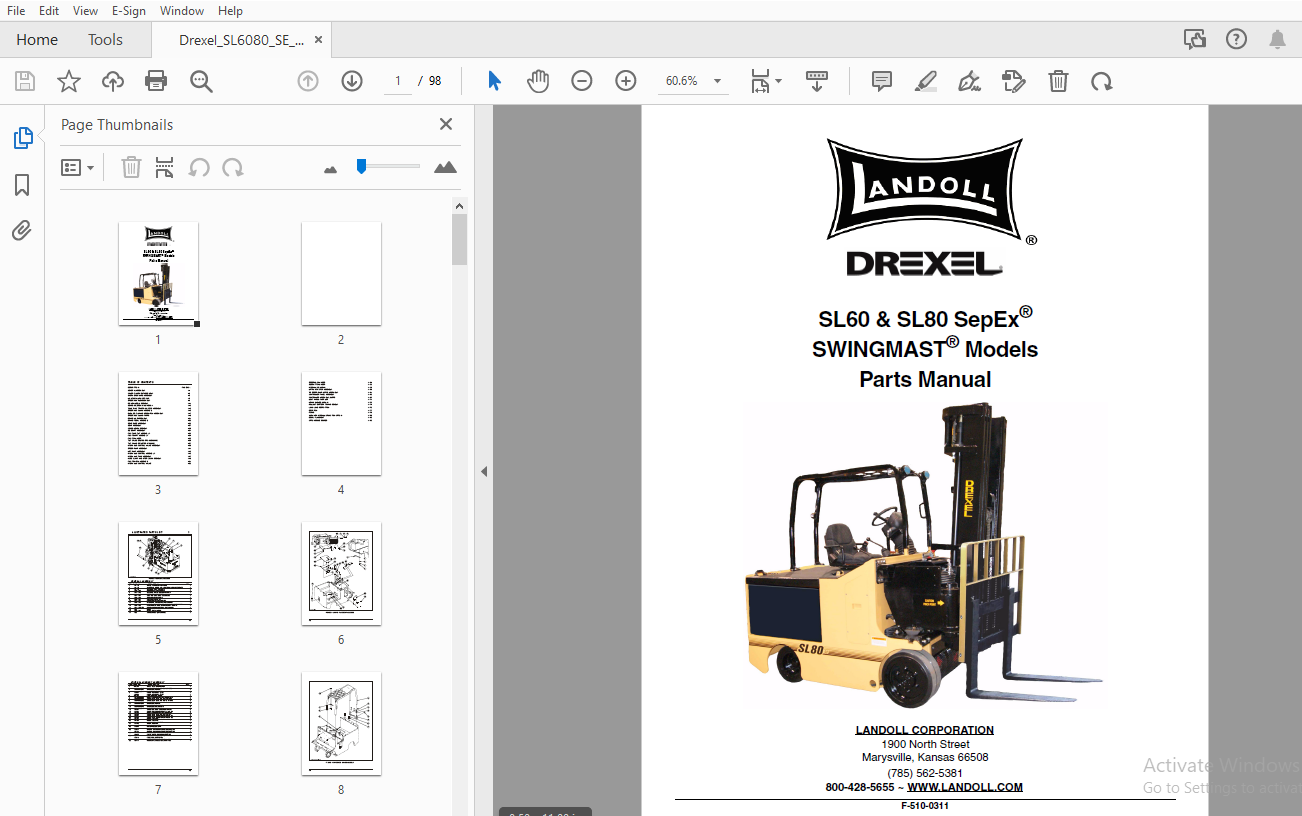1302x816 pixels.
Task: Select page 6 thumbnail
Action: coord(341,574)
